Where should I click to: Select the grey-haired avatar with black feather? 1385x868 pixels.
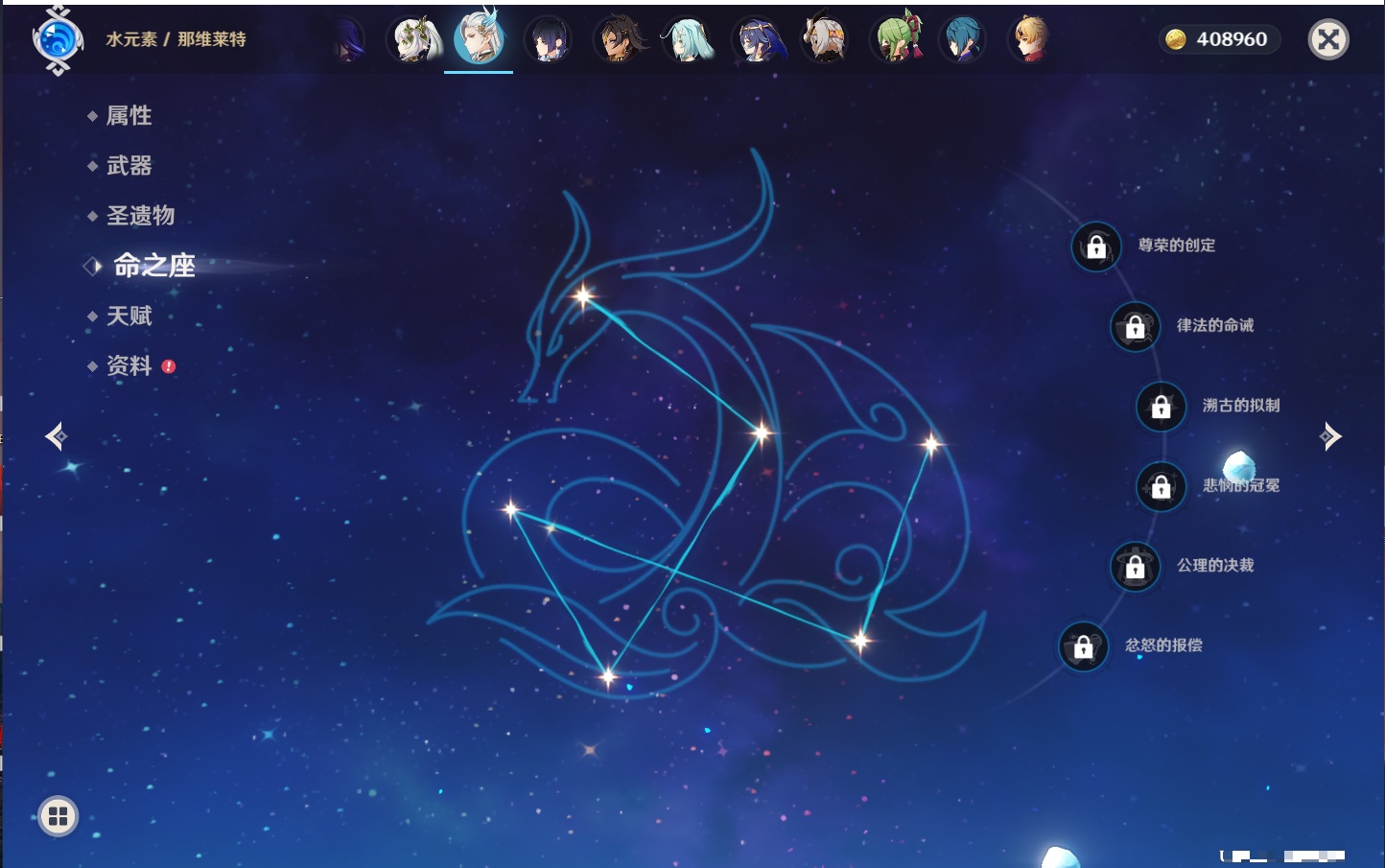pyautogui.click(x=825, y=39)
